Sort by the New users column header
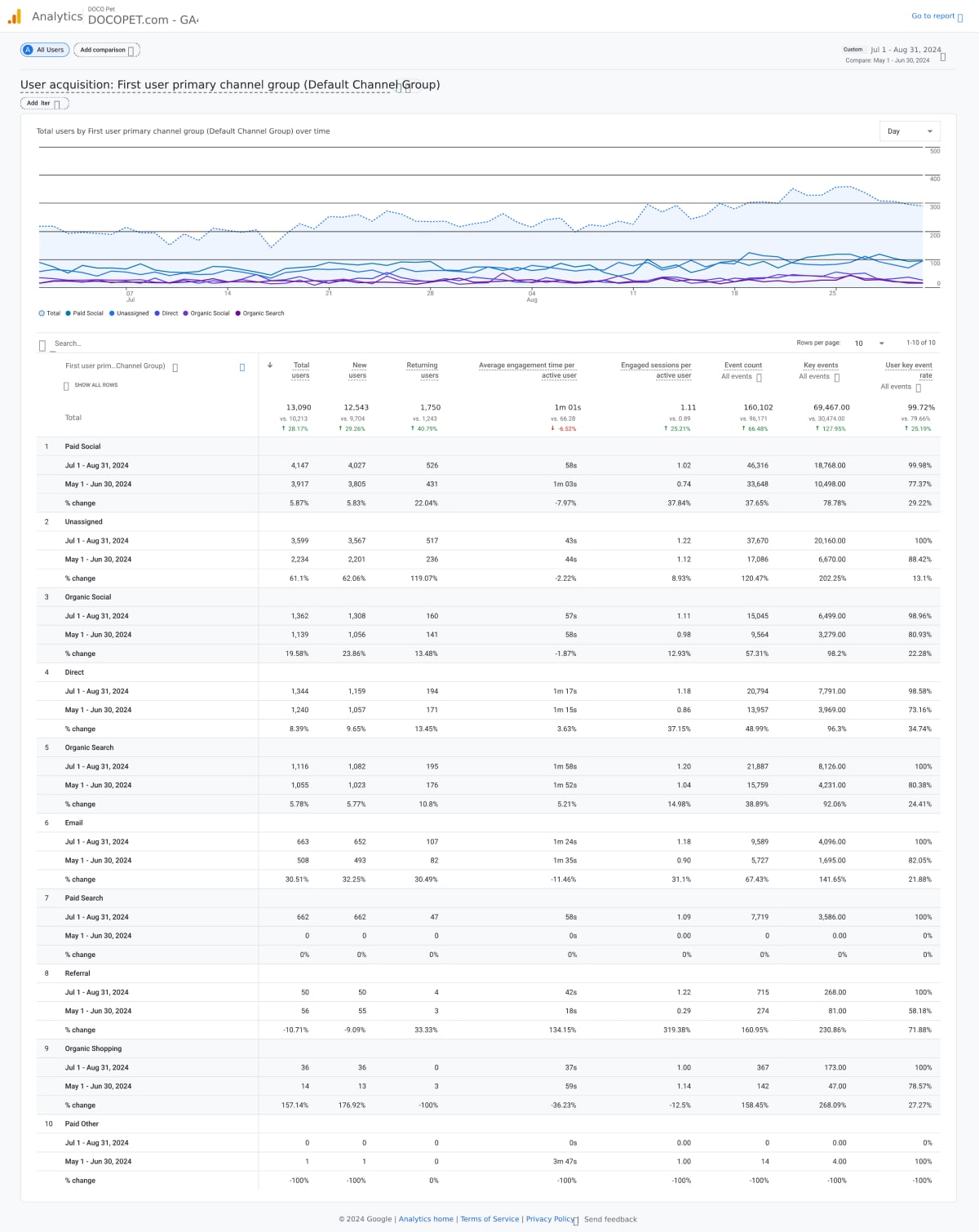Image resolution: width=979 pixels, height=1232 pixels. tap(358, 370)
